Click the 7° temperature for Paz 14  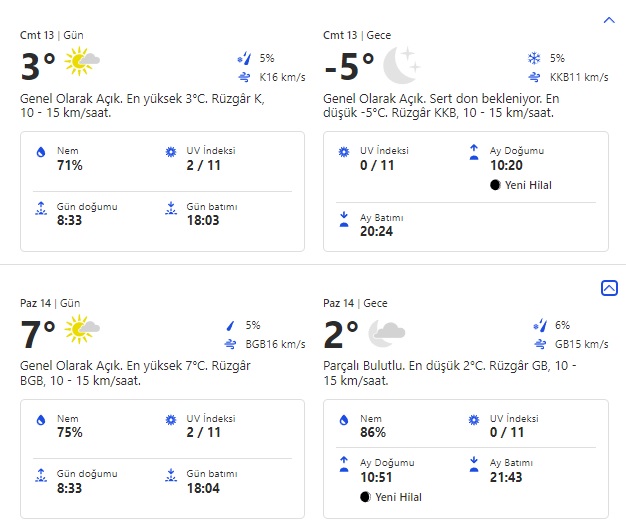[x=38, y=334]
